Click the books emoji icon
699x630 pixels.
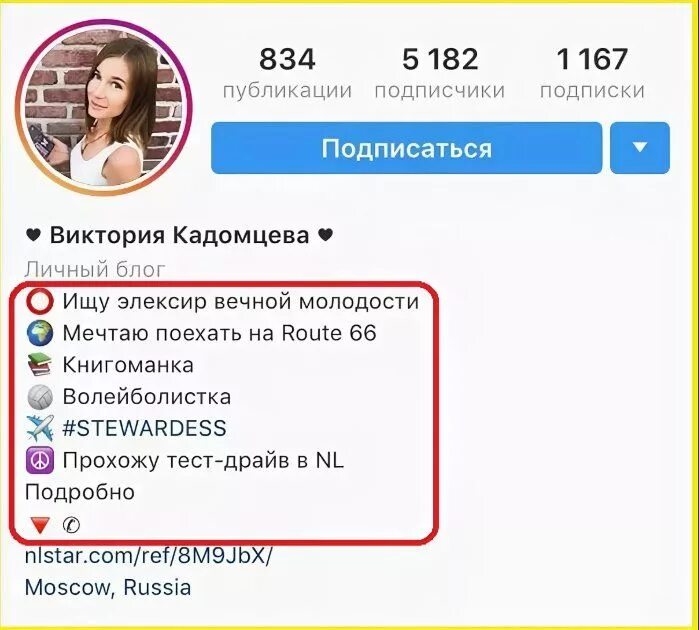point(40,365)
